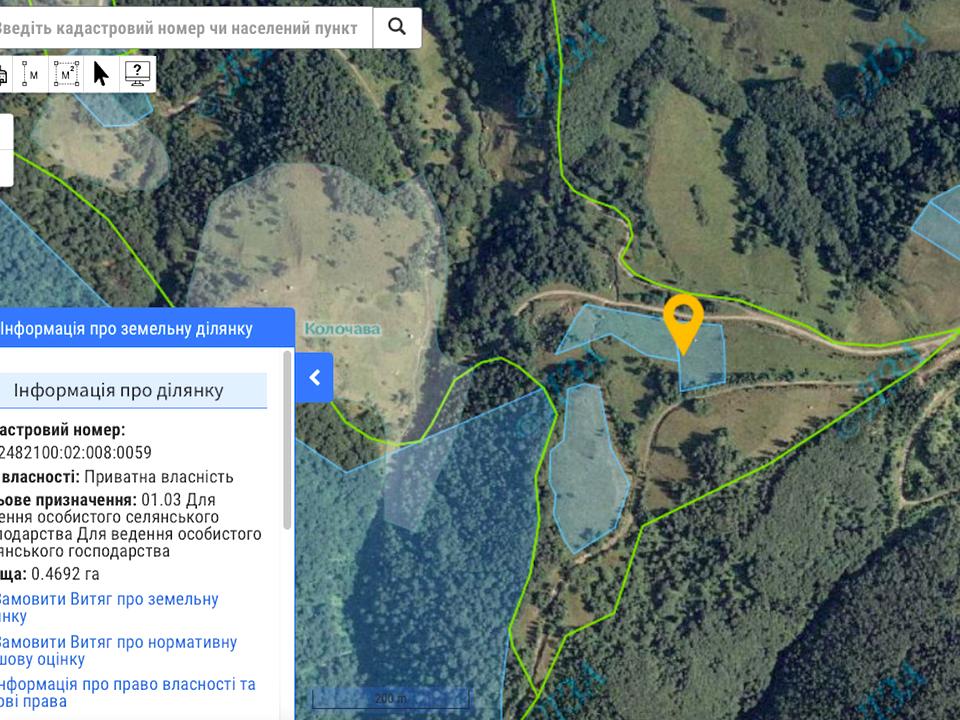Click the info panel vertical scrollbar
This screenshot has height=720, width=960.
pyautogui.click(x=288, y=440)
